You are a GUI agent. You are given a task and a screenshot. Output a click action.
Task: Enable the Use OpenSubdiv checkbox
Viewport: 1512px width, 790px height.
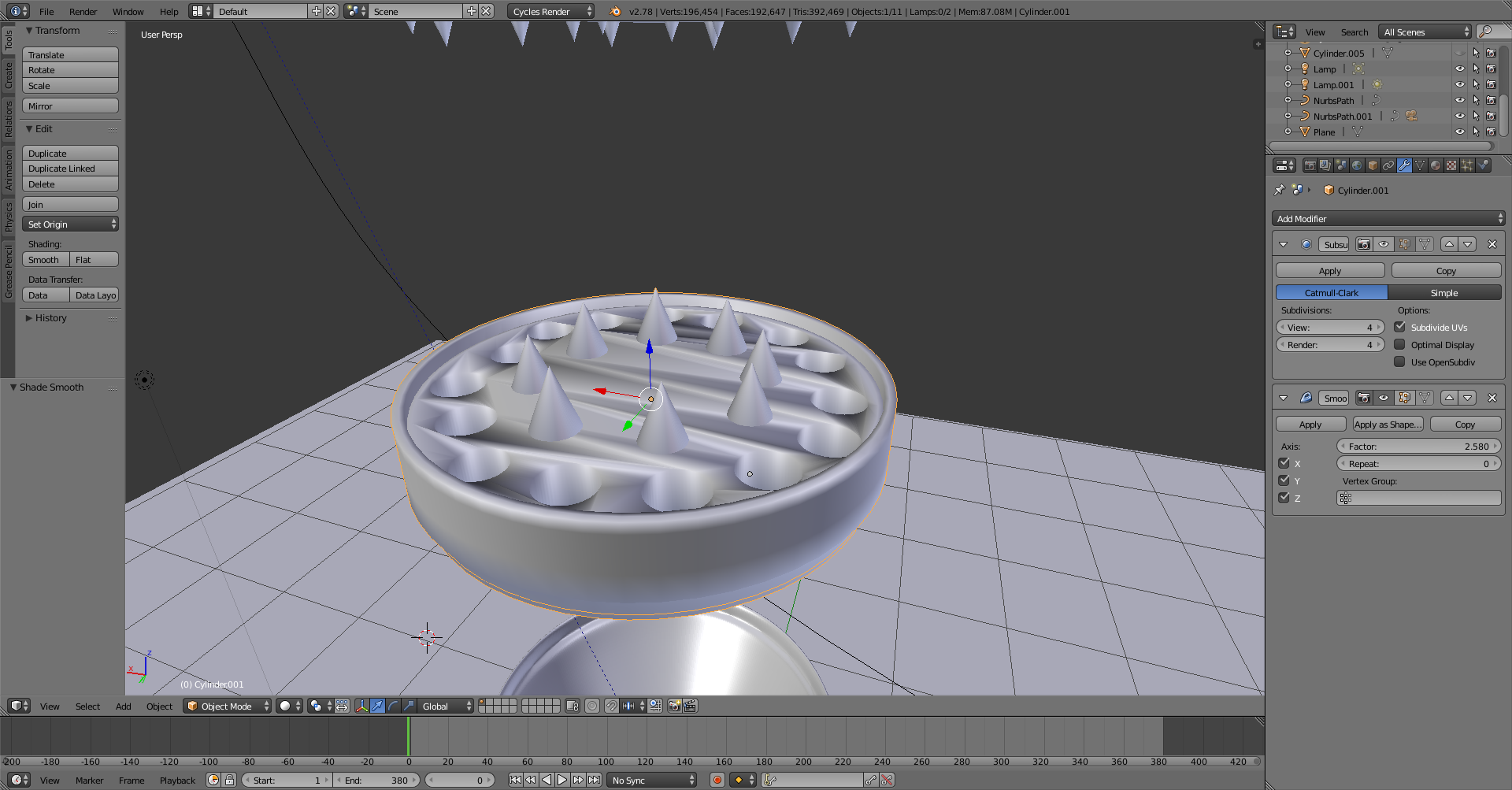click(x=1399, y=362)
